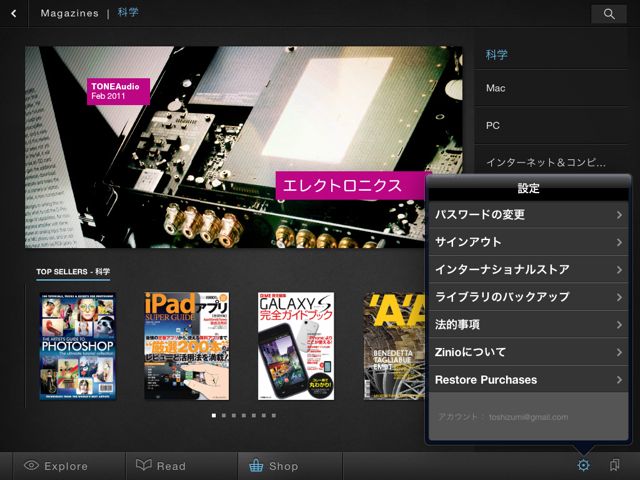Expand chevron on ライブラリのバックアップ row

(619, 297)
